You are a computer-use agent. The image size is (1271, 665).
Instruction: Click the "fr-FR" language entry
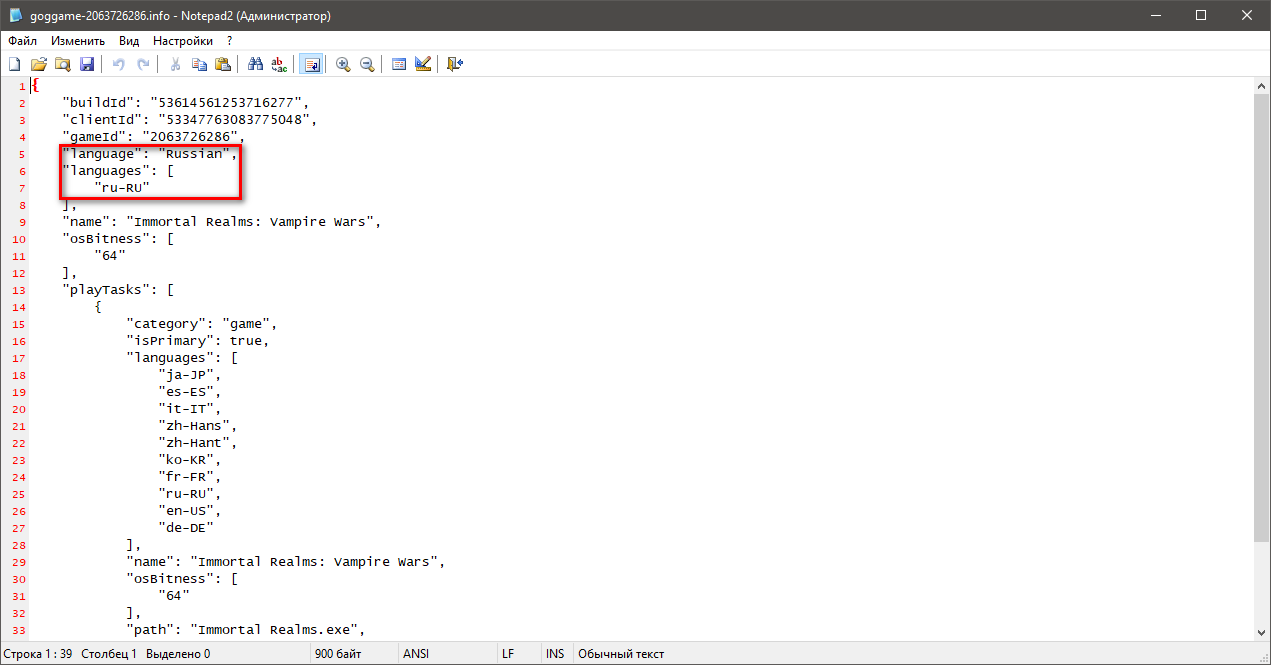point(187,476)
